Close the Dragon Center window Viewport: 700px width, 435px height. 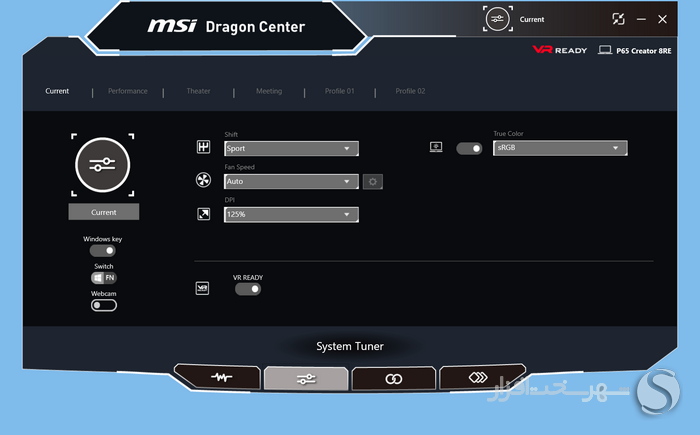662,19
